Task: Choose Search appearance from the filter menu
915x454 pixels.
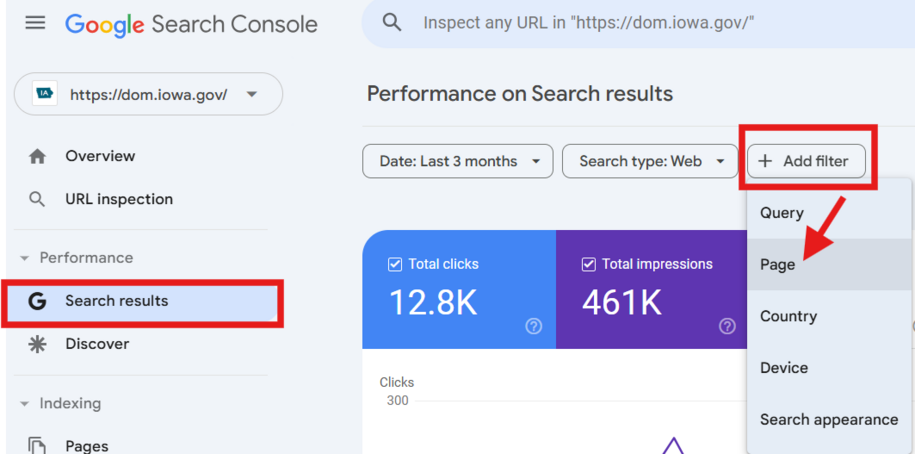Action: [x=829, y=420]
